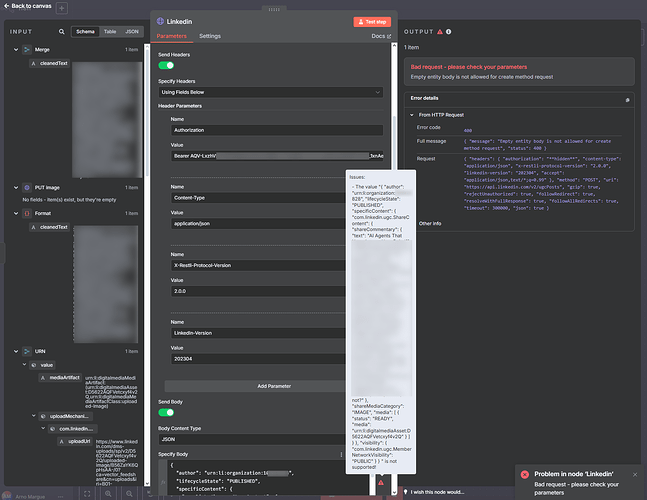Click the OUTPUT warning triangle icon

[440, 31]
